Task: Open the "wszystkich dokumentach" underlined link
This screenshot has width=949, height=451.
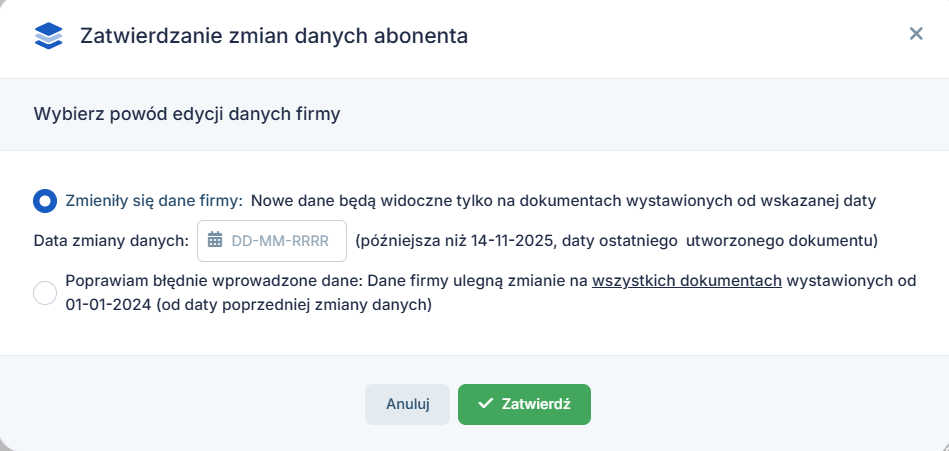Action: pyautogui.click(x=686, y=281)
